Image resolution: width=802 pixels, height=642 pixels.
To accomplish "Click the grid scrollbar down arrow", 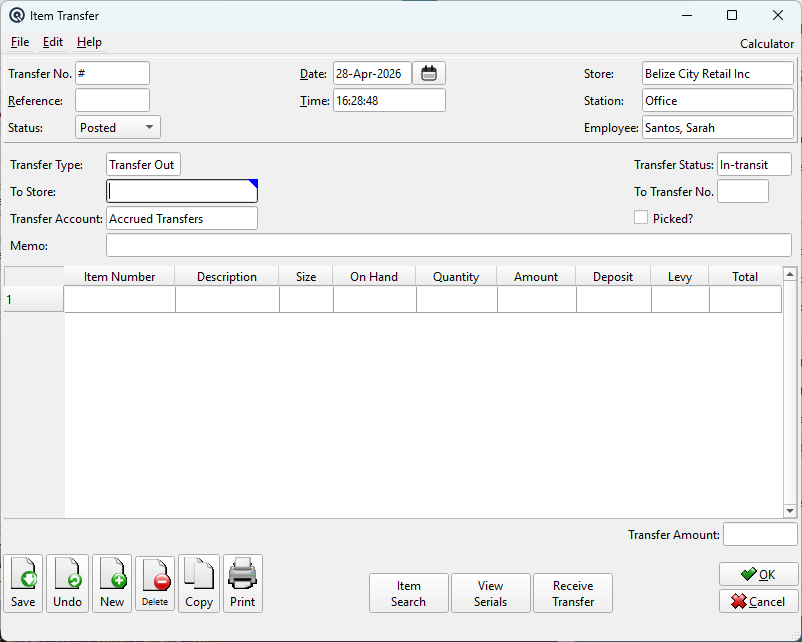I will pyautogui.click(x=790, y=511).
